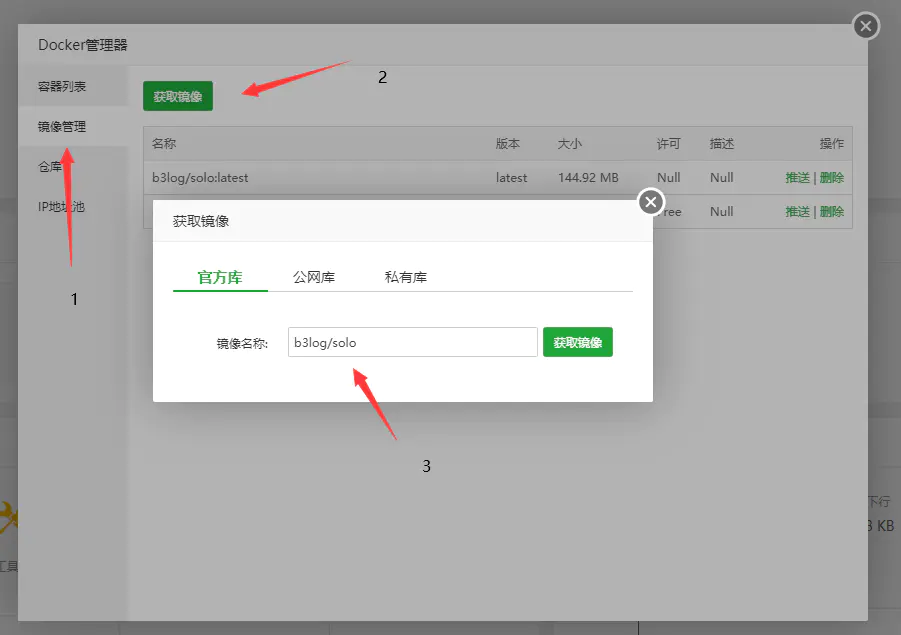The height and width of the screenshot is (635, 901).
Task: Click the green 获取镜像 button beside the input
Action: pos(577,342)
